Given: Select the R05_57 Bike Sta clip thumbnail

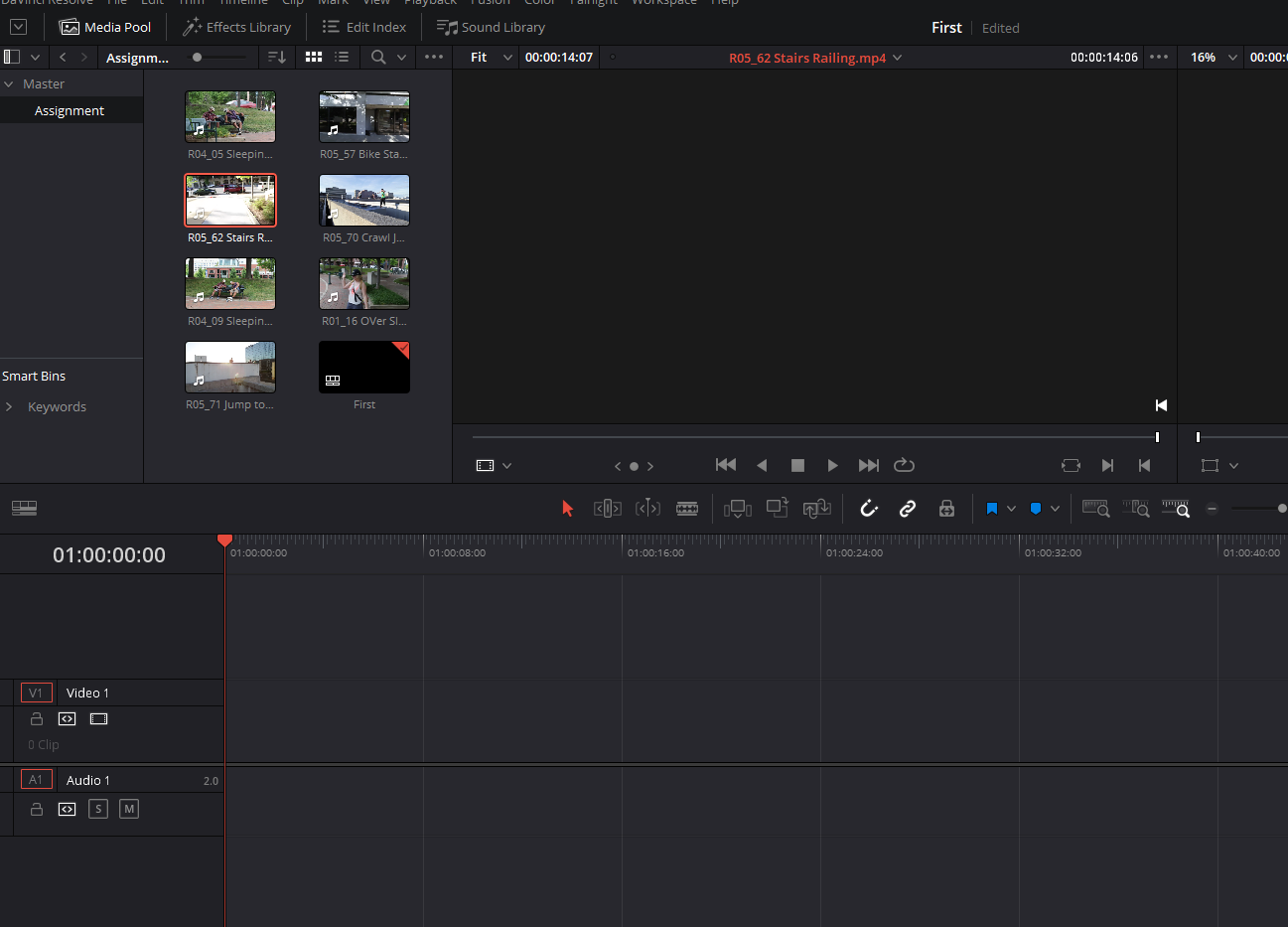Looking at the screenshot, I should pyautogui.click(x=364, y=116).
